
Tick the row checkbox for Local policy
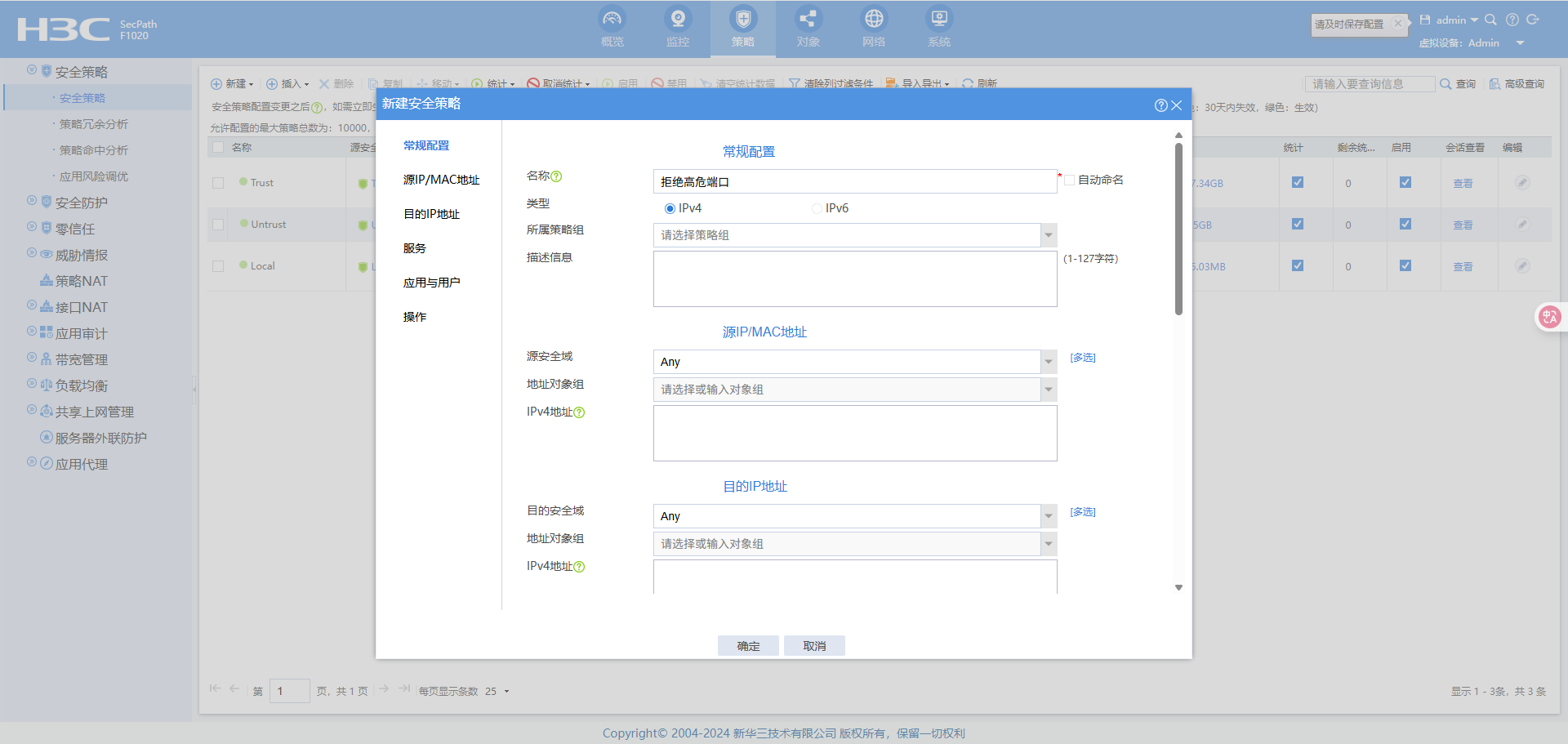tap(218, 266)
